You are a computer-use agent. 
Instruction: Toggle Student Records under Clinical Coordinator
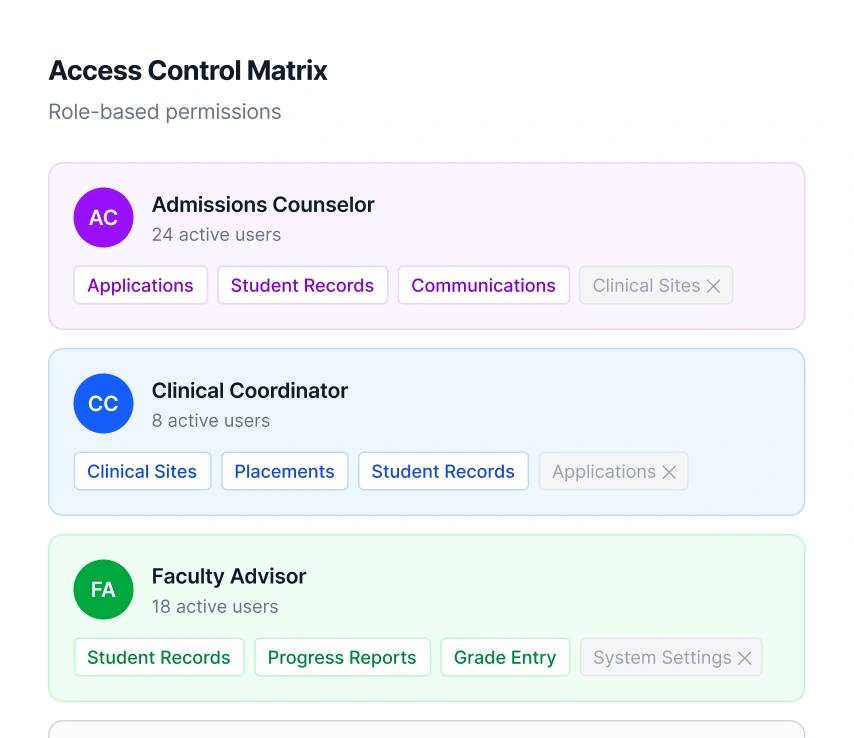point(443,471)
